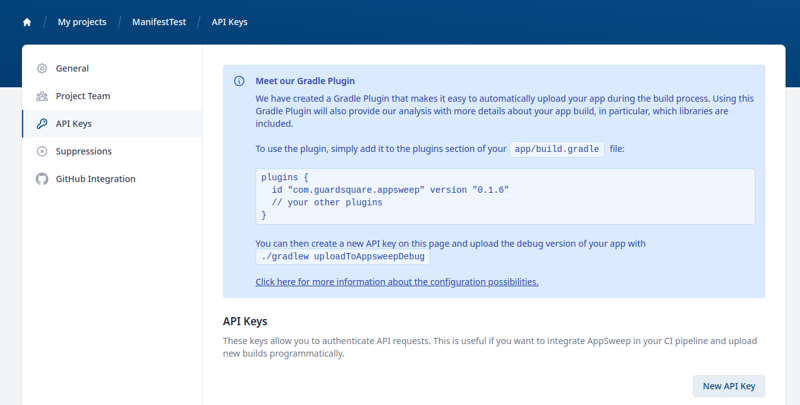Create a New API Key

[729, 386]
